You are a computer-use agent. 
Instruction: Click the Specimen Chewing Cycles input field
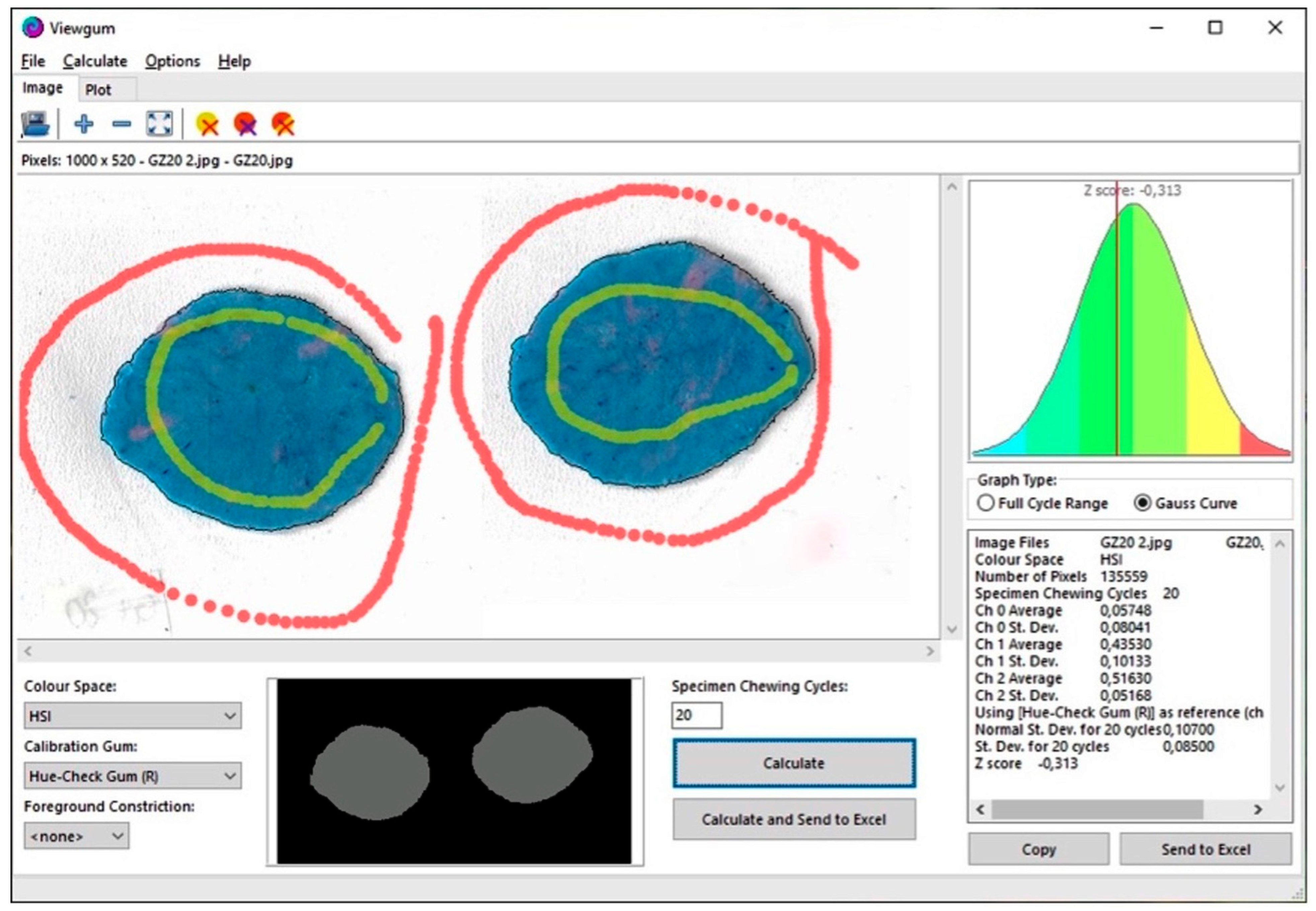696,715
